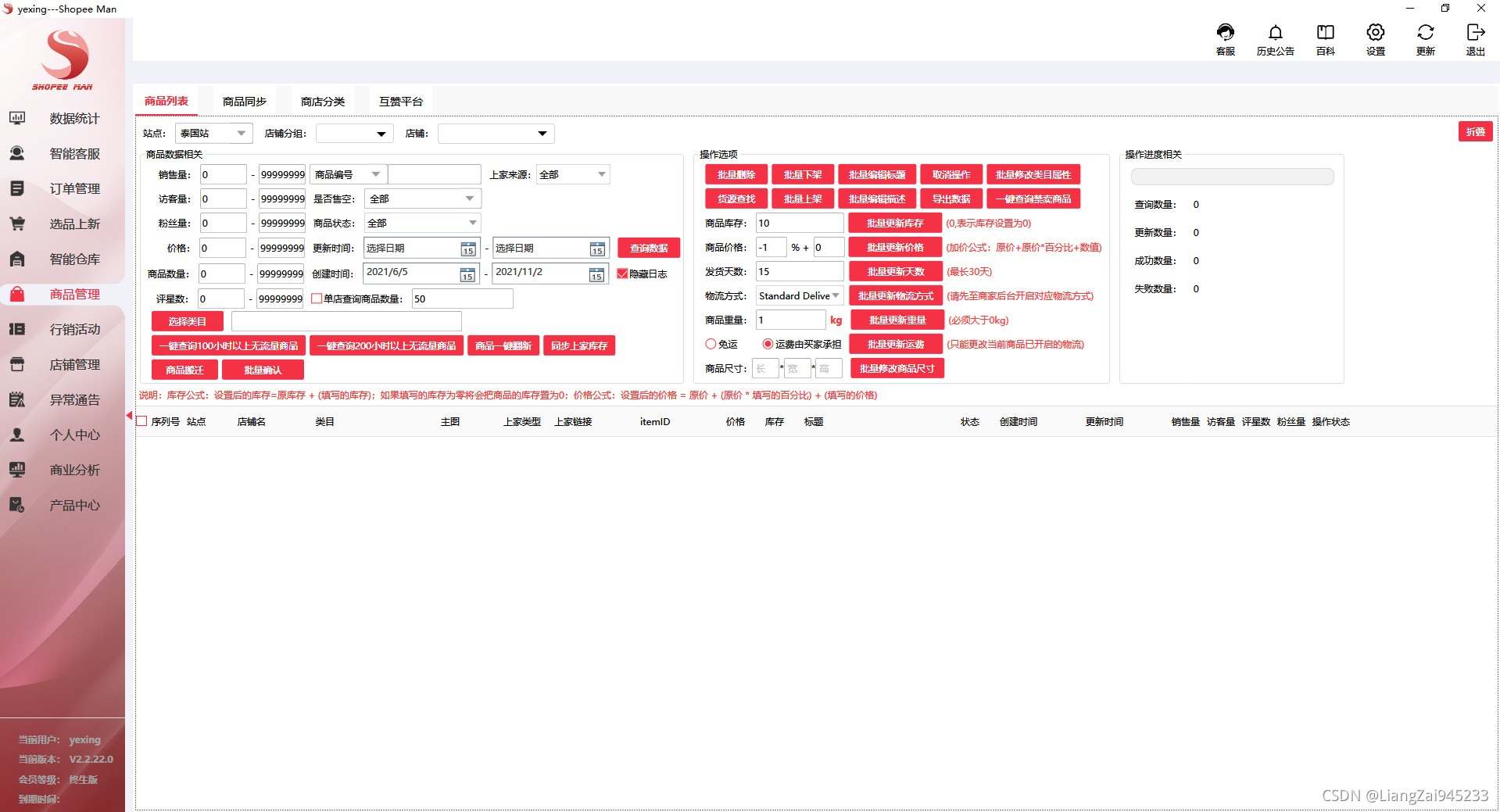Click the Shopee Man logo
The width and height of the screenshot is (1500, 812).
pyautogui.click(x=63, y=60)
